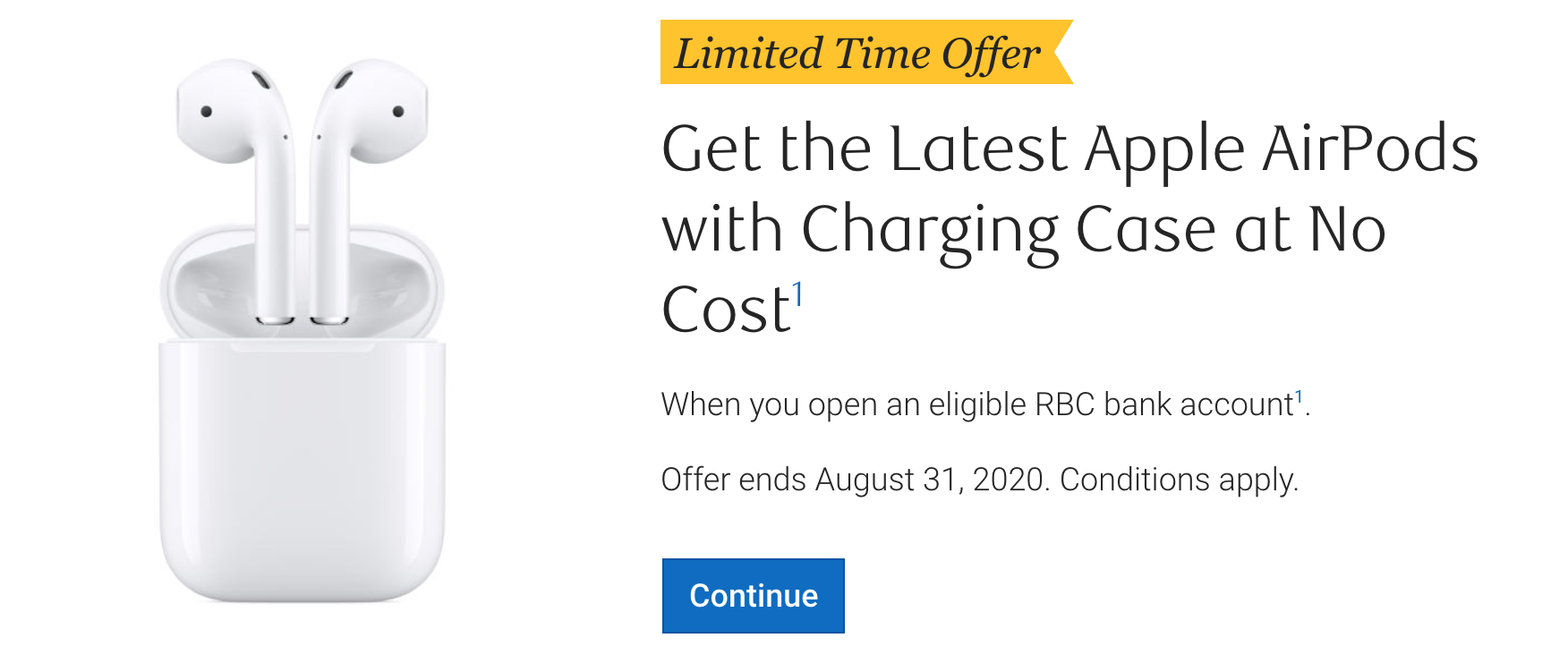The height and width of the screenshot is (655, 1568).
Task: Click the Conditions apply text
Action: point(1179,480)
